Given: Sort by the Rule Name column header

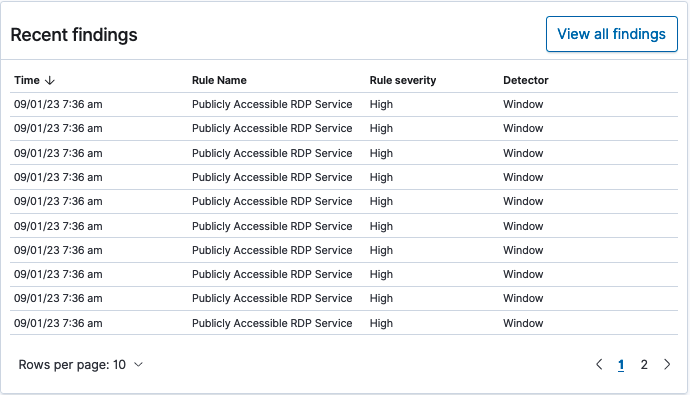Looking at the screenshot, I should pos(219,80).
